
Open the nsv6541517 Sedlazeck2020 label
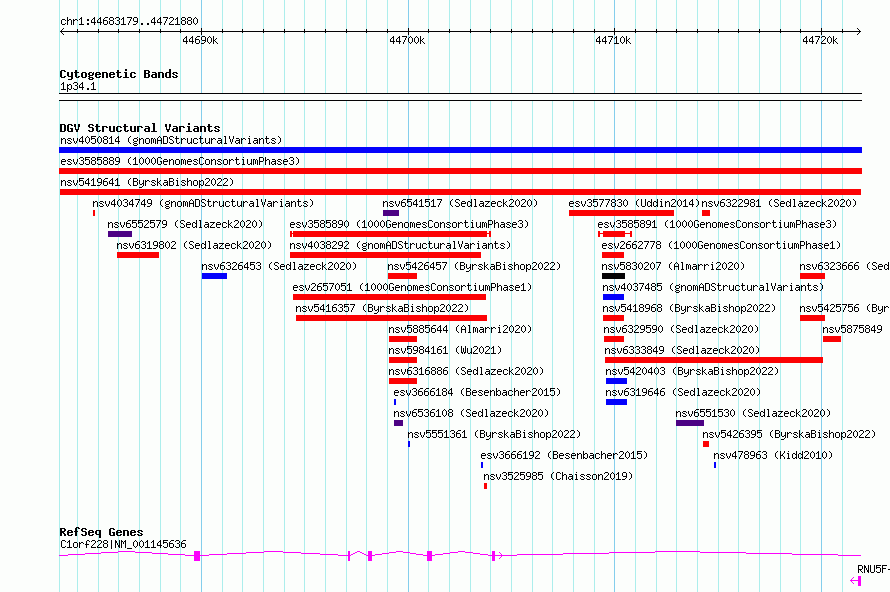click(x=460, y=203)
